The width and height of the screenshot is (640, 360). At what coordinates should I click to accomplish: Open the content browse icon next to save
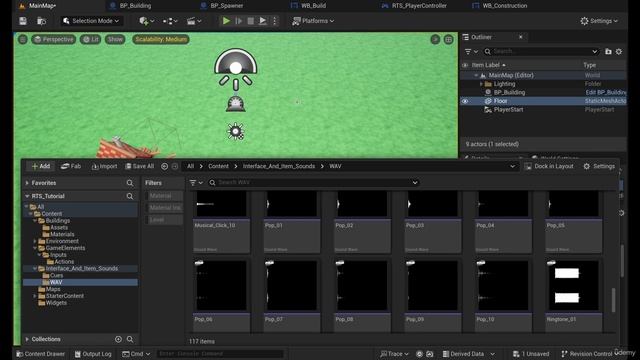41,21
